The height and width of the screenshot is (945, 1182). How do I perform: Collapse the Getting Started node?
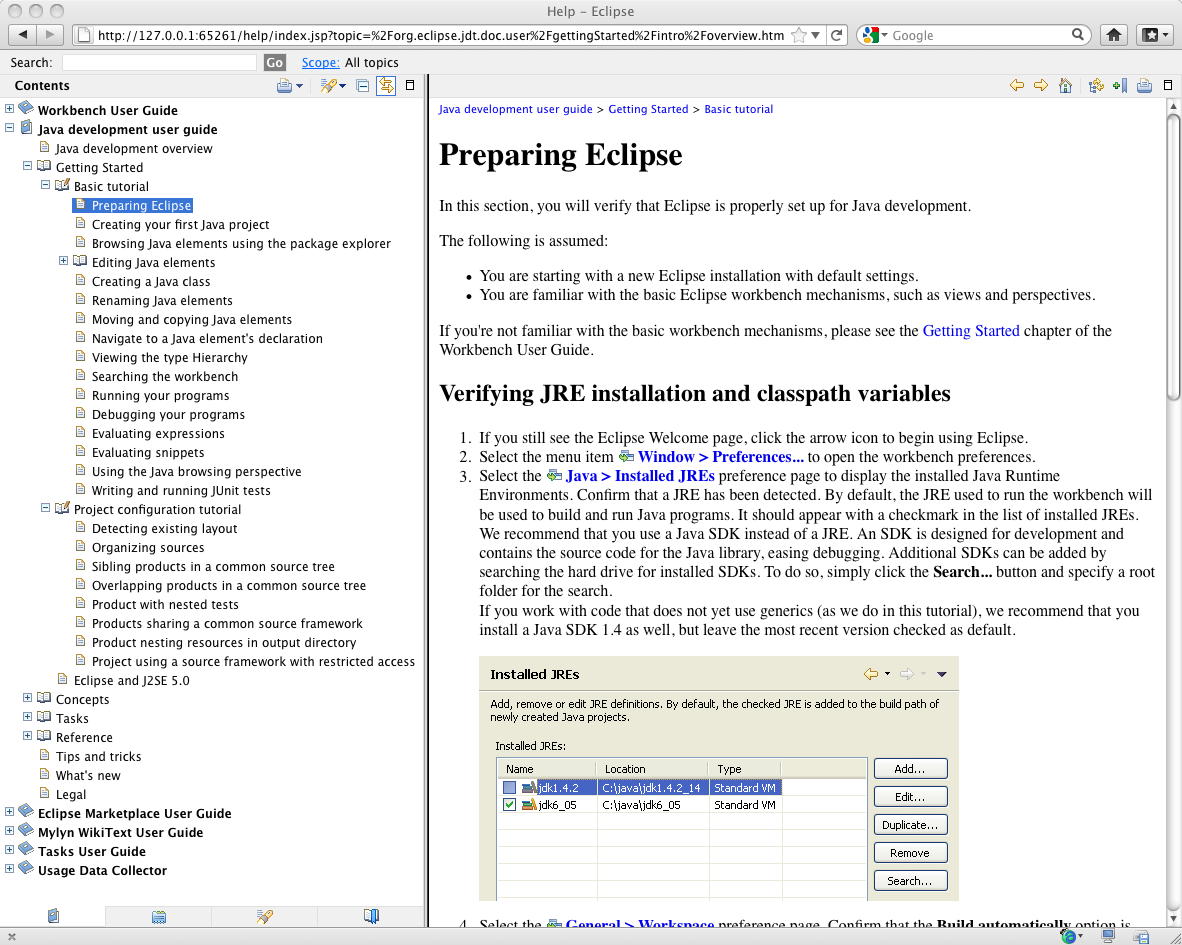point(27,165)
